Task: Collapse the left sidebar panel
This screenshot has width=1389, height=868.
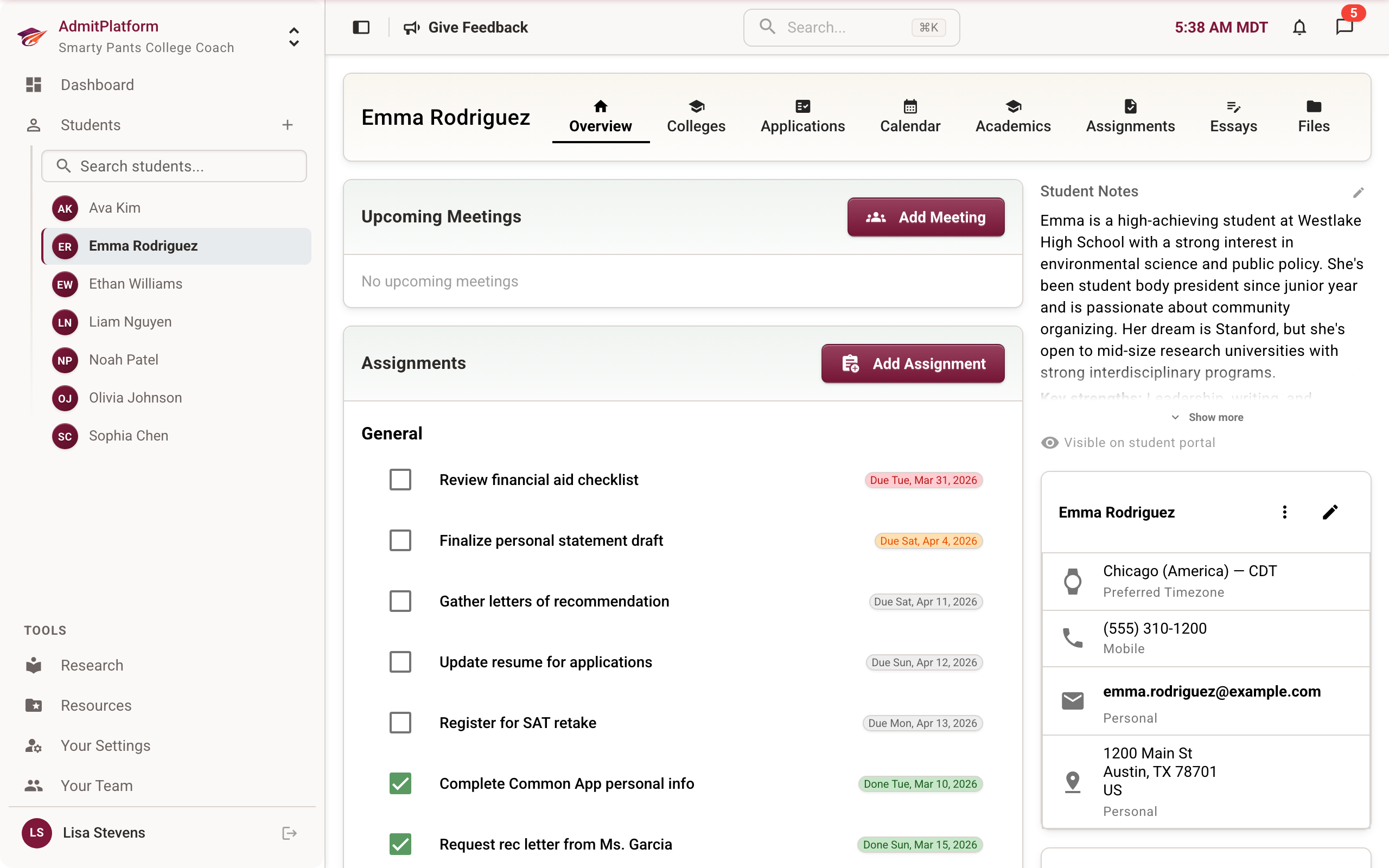Action: click(x=361, y=27)
